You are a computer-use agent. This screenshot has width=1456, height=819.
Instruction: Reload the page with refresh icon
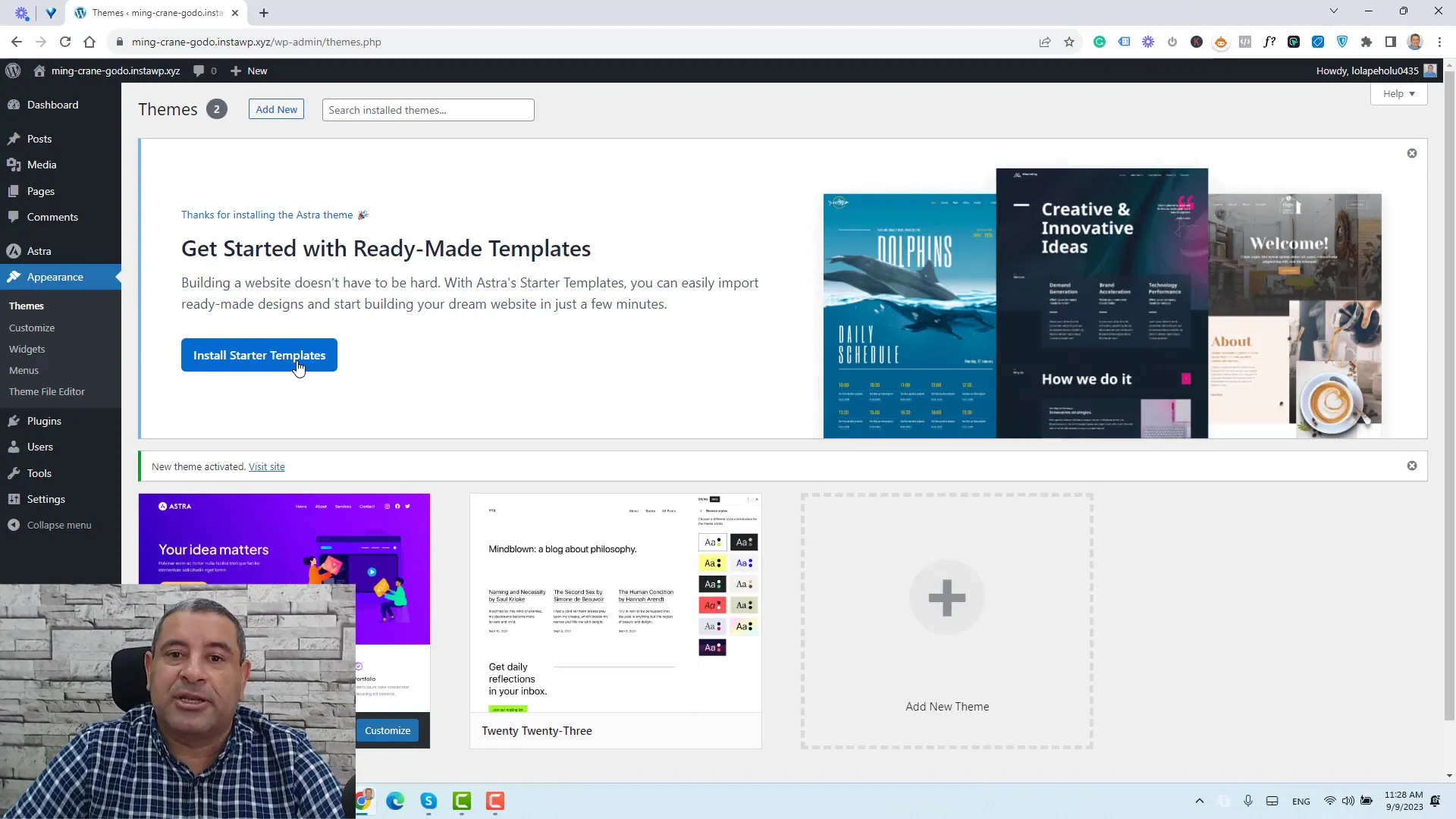65,42
